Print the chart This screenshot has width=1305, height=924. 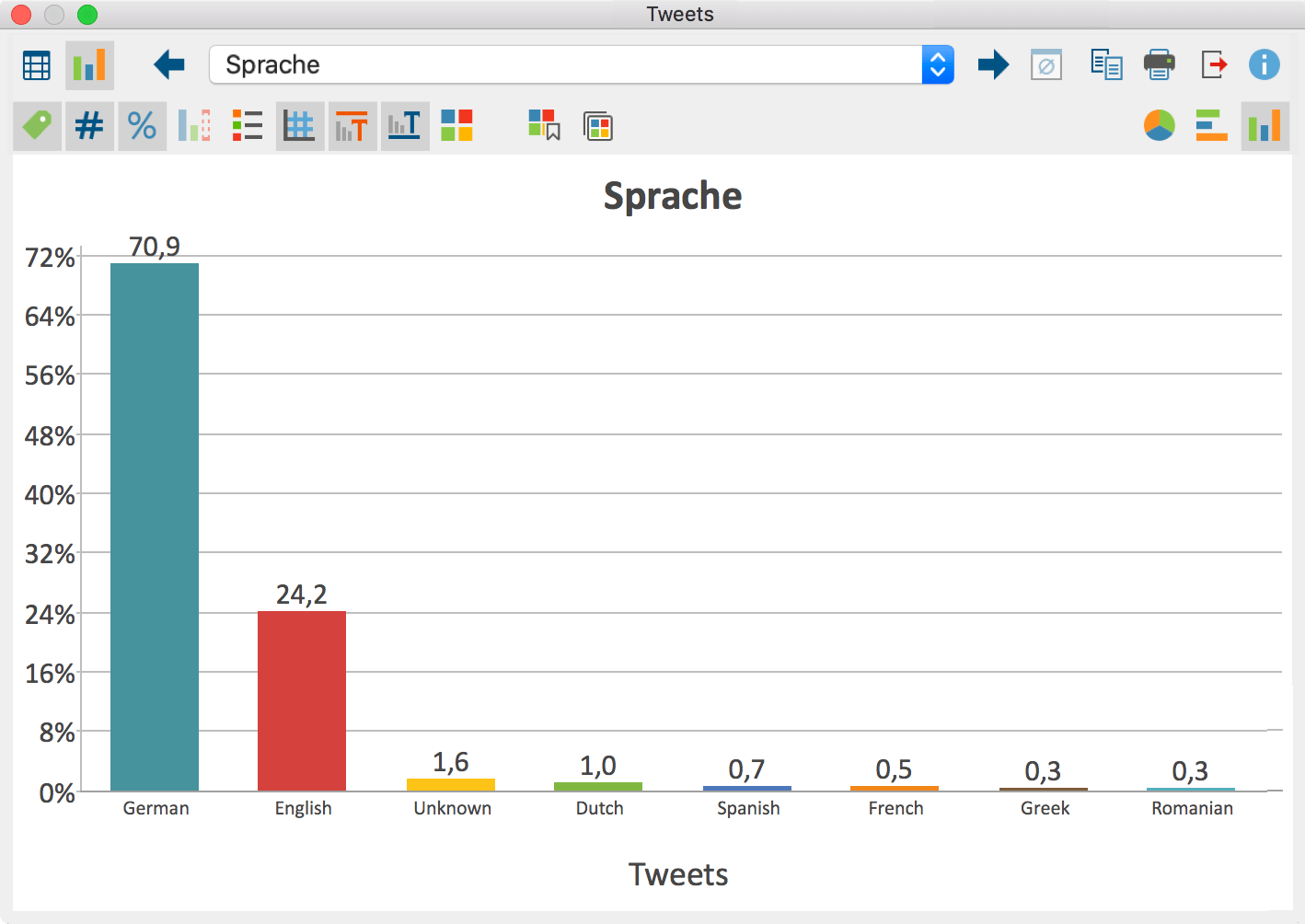(x=1159, y=64)
